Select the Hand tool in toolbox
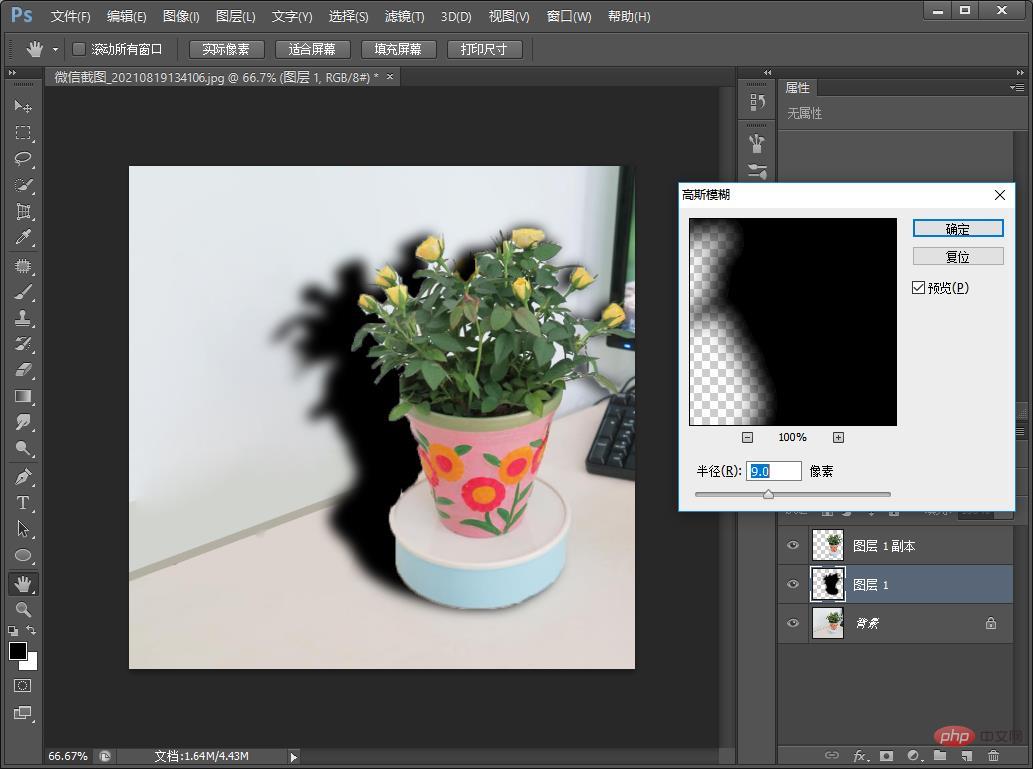The image size is (1033, 769). point(23,583)
